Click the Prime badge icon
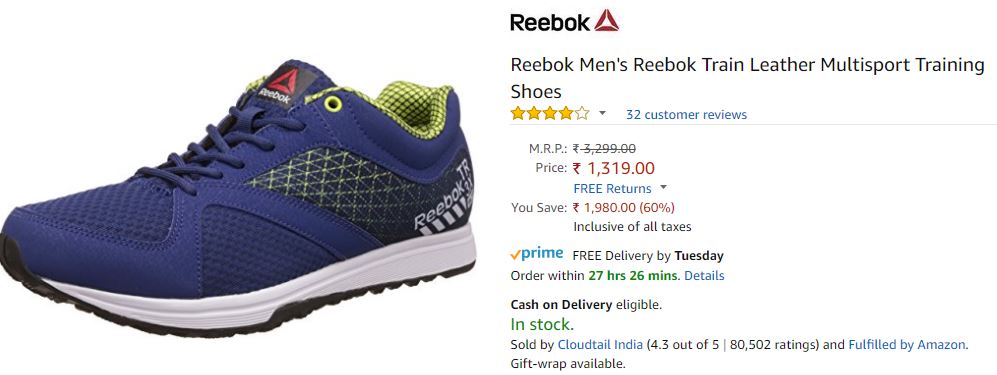The width and height of the screenshot is (997, 375). (537, 254)
